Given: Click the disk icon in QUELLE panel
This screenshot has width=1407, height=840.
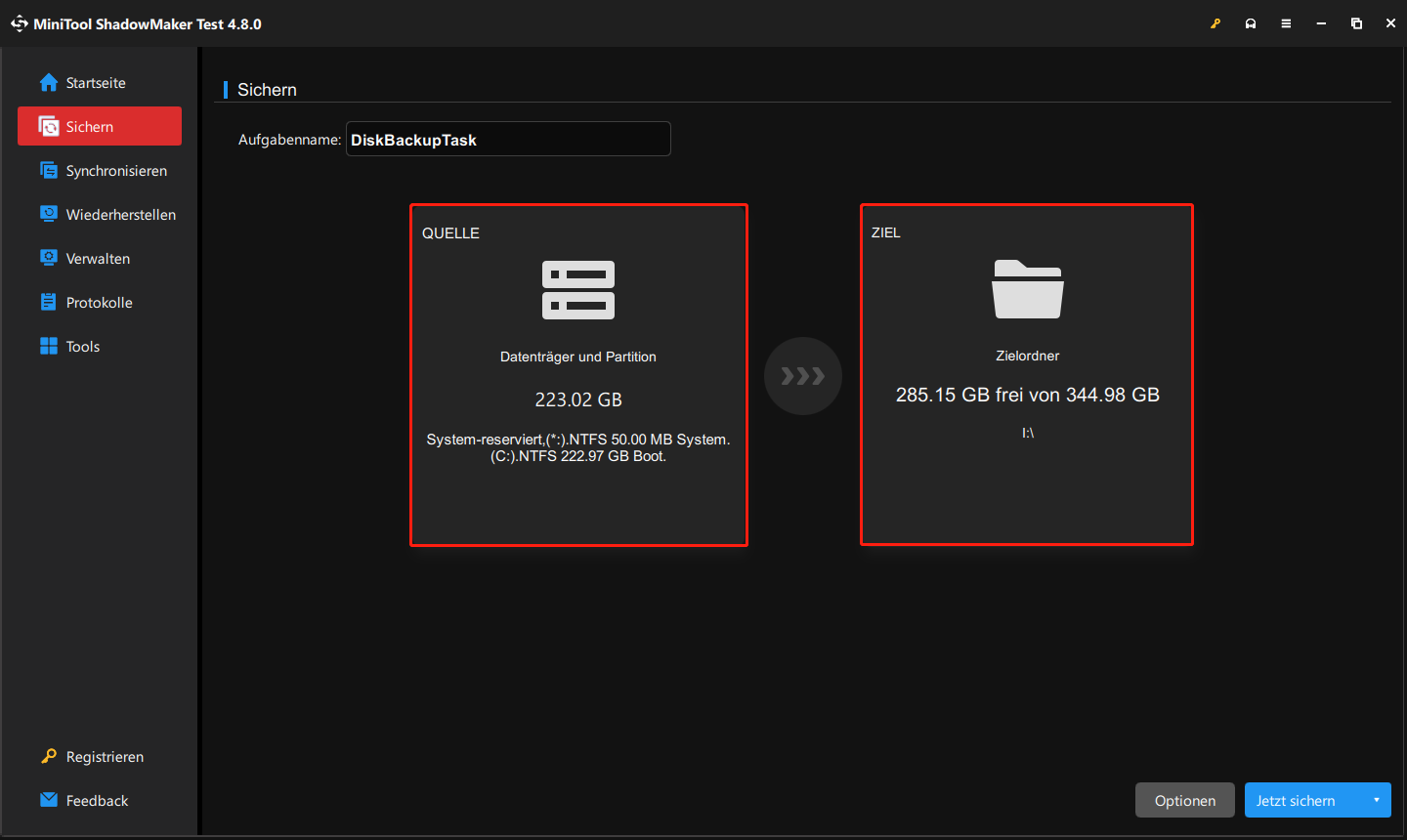Looking at the screenshot, I should point(578,290).
